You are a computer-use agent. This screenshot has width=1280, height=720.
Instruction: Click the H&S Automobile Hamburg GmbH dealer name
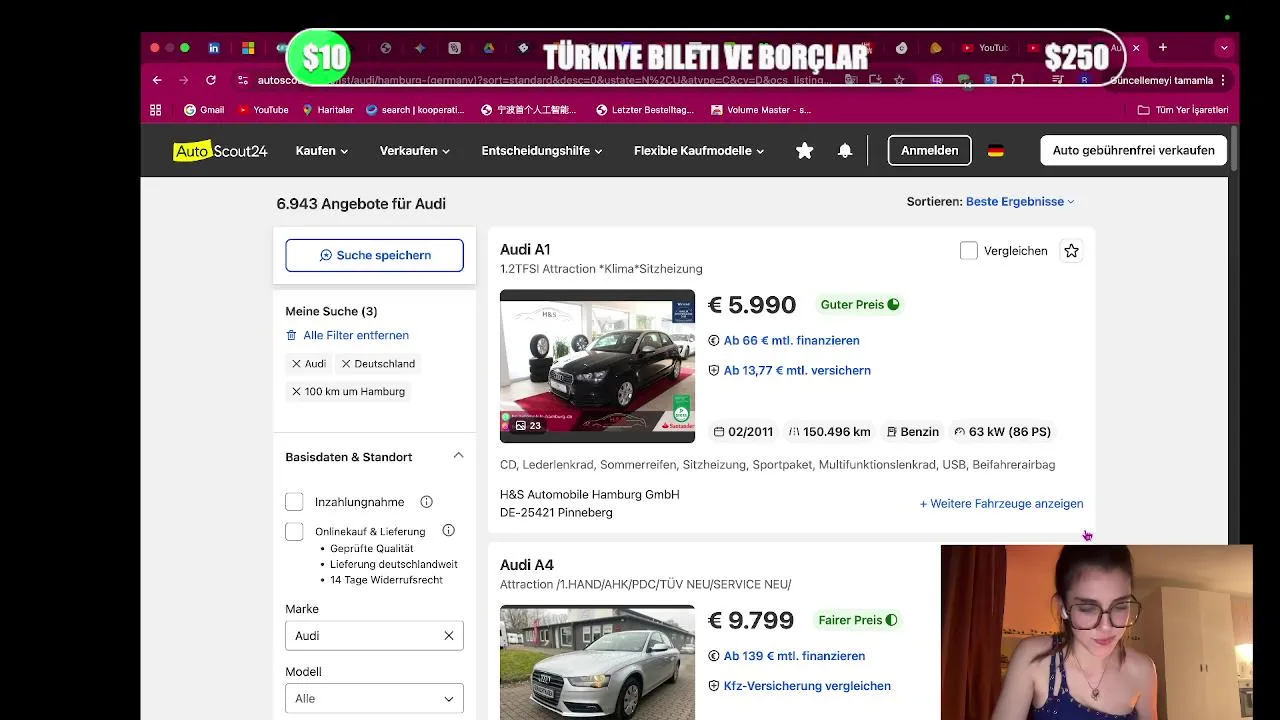pos(590,495)
